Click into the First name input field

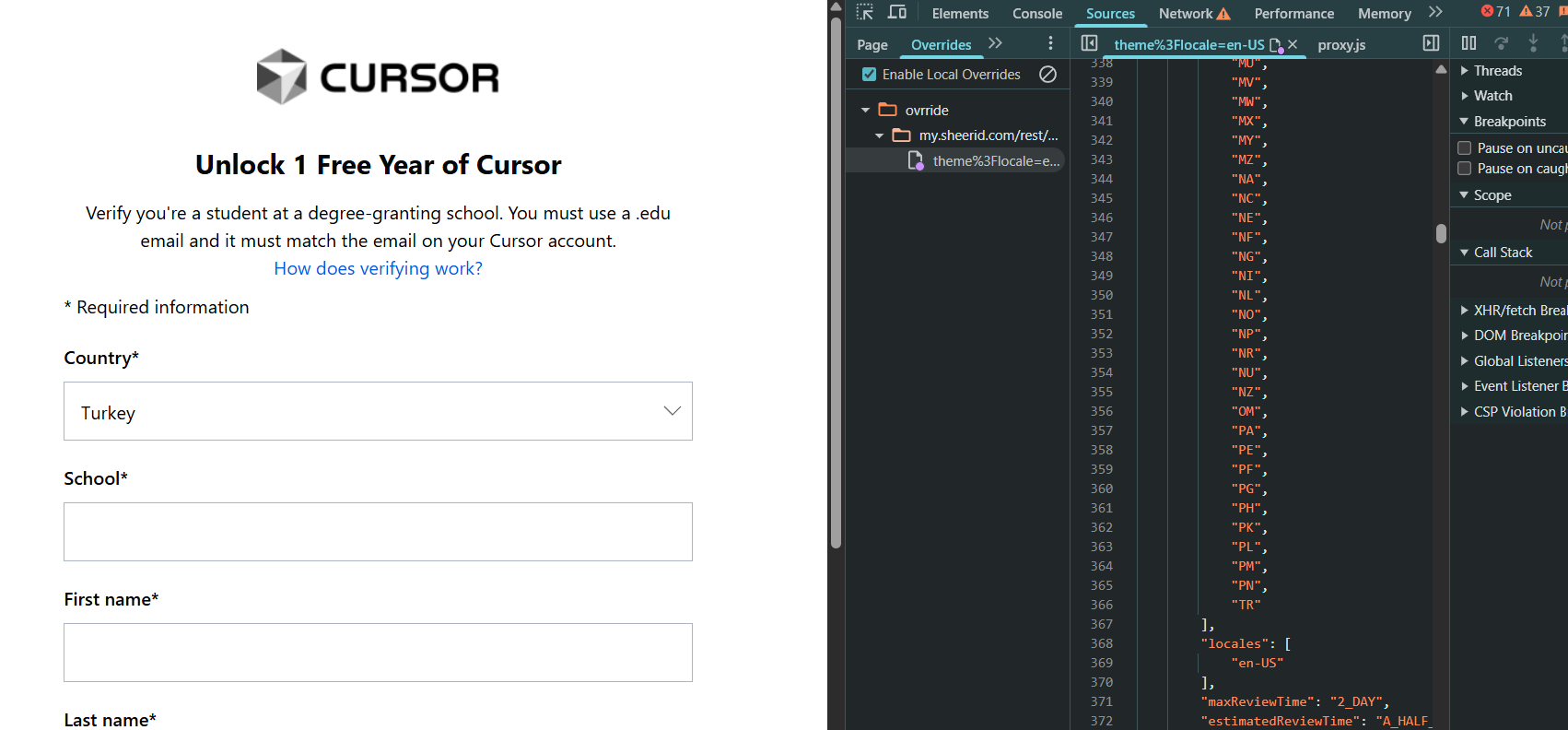pyautogui.click(x=378, y=653)
